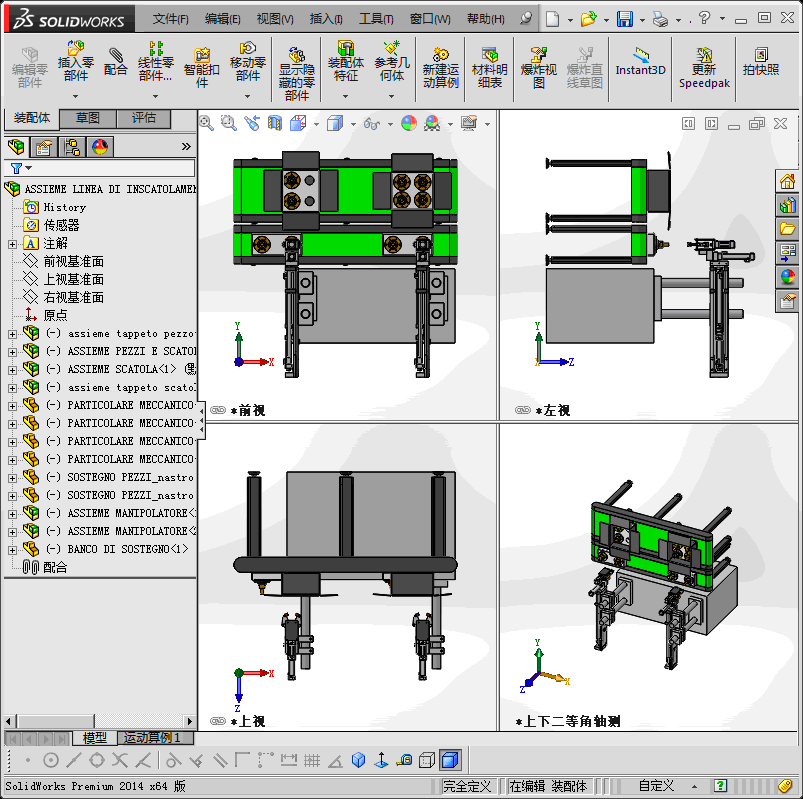This screenshot has width=803, height=799.
Task: Click Show Hidden Components (显示隐藏的零部件)
Action: [297, 74]
